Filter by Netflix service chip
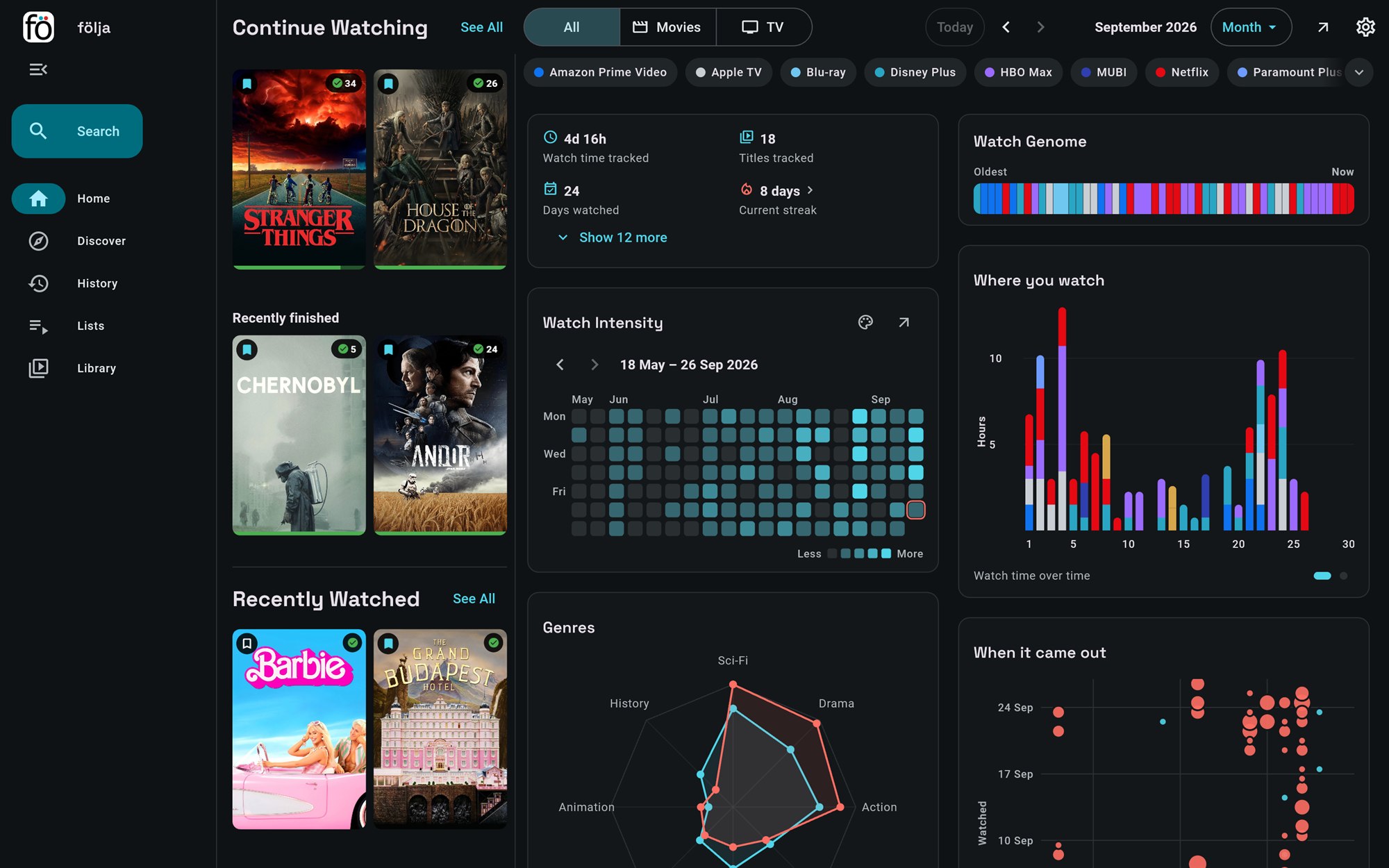The image size is (1389, 868). tap(1181, 72)
